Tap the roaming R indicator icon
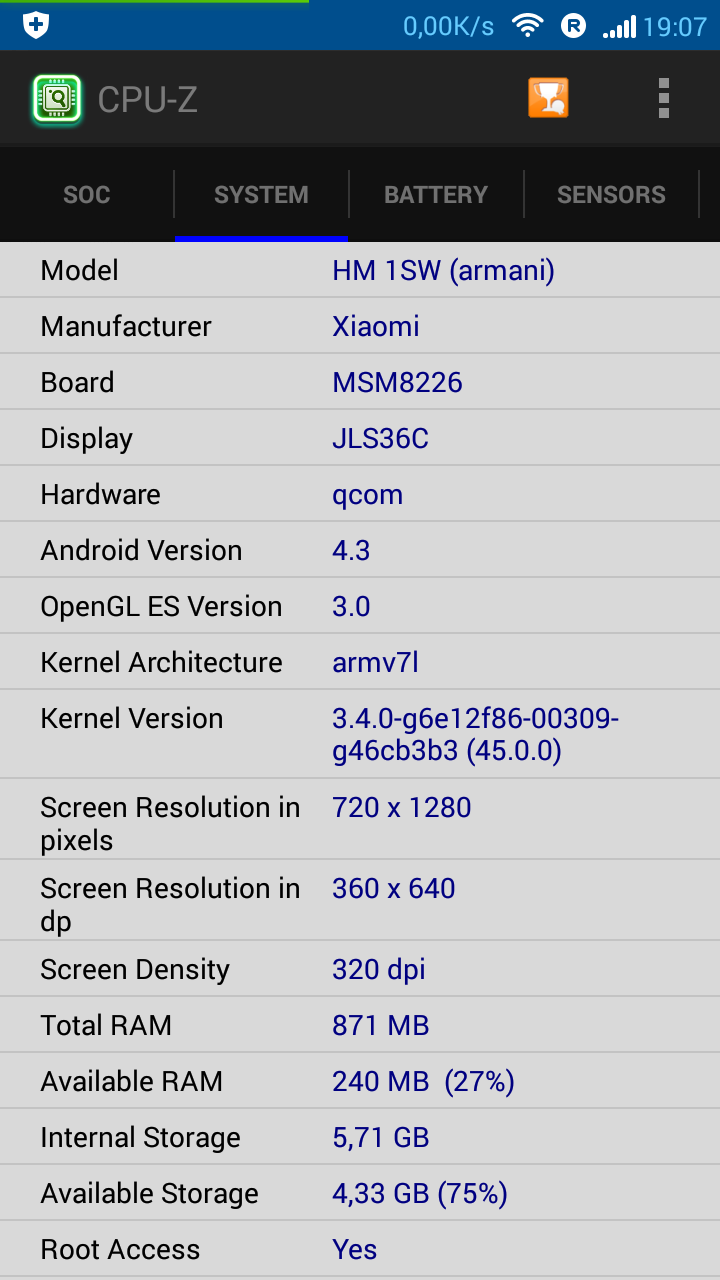This screenshot has height=1280, width=720. [x=573, y=26]
